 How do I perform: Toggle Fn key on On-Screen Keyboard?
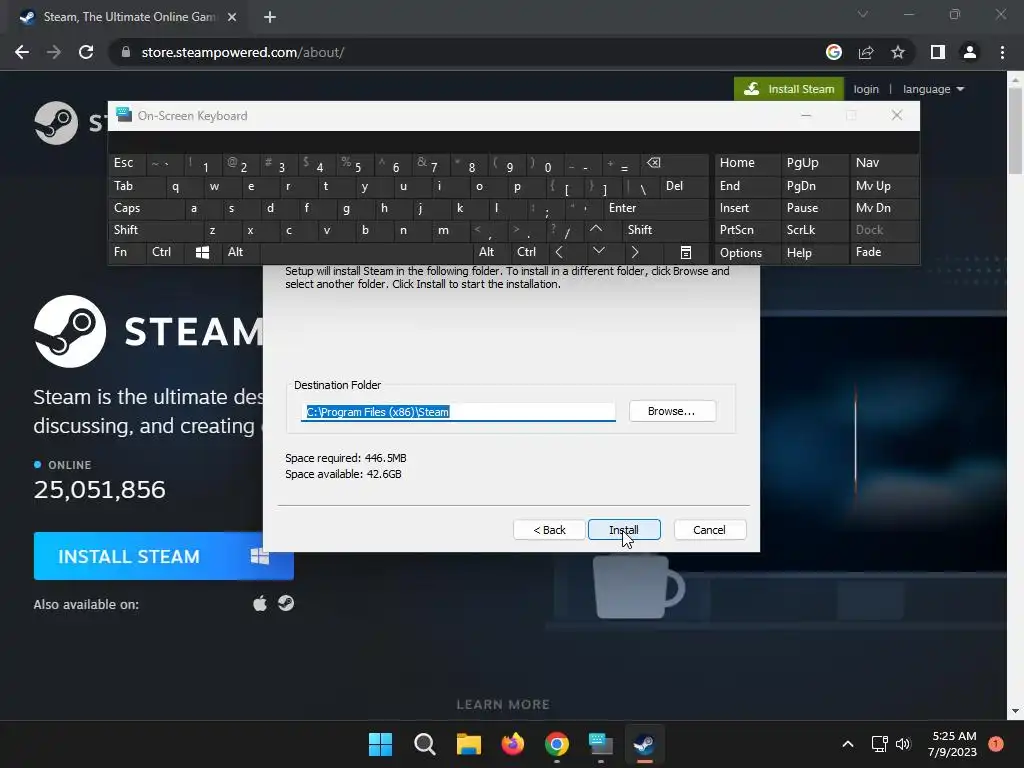pyautogui.click(x=127, y=252)
